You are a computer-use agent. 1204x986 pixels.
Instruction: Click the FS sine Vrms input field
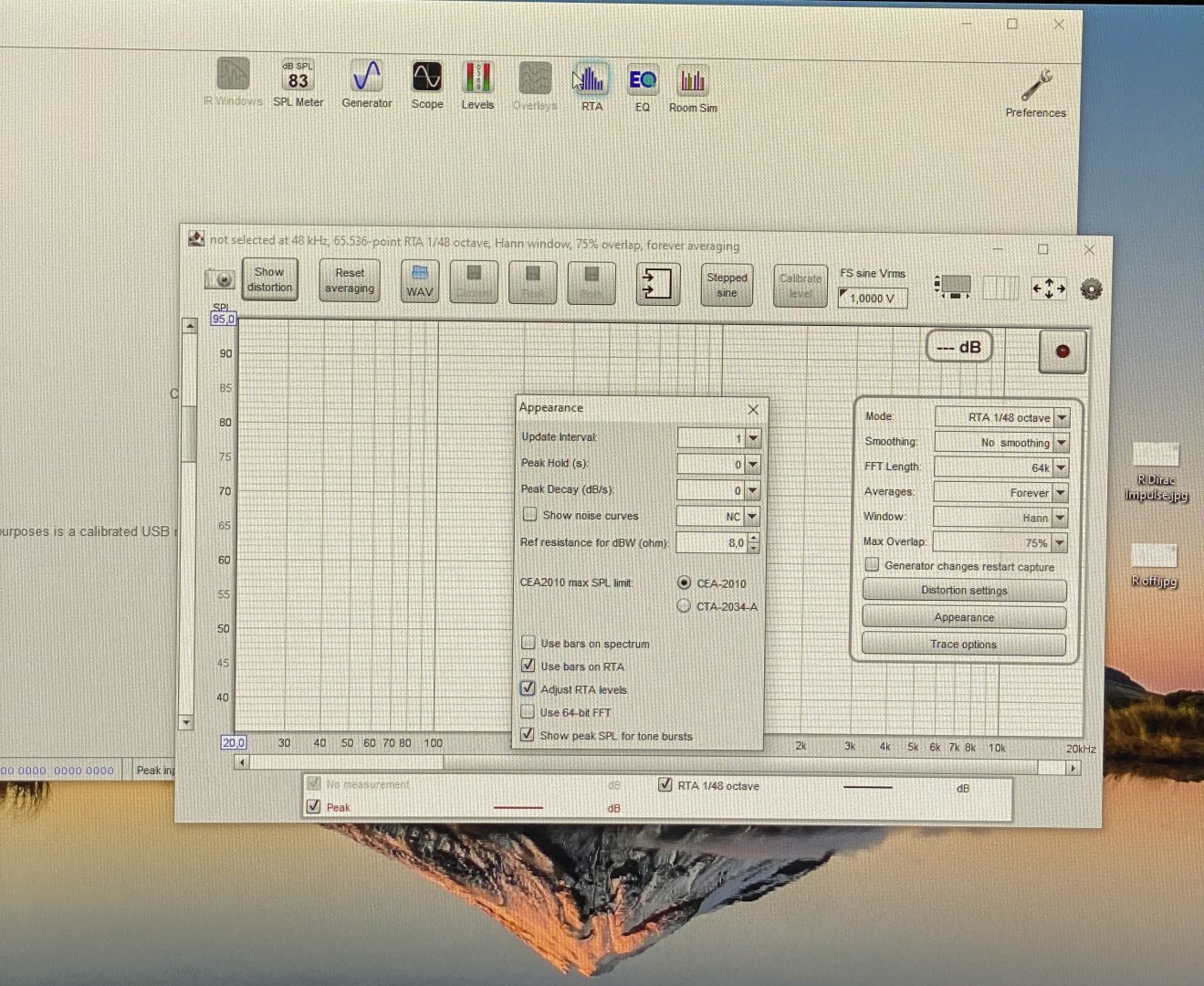(x=874, y=299)
